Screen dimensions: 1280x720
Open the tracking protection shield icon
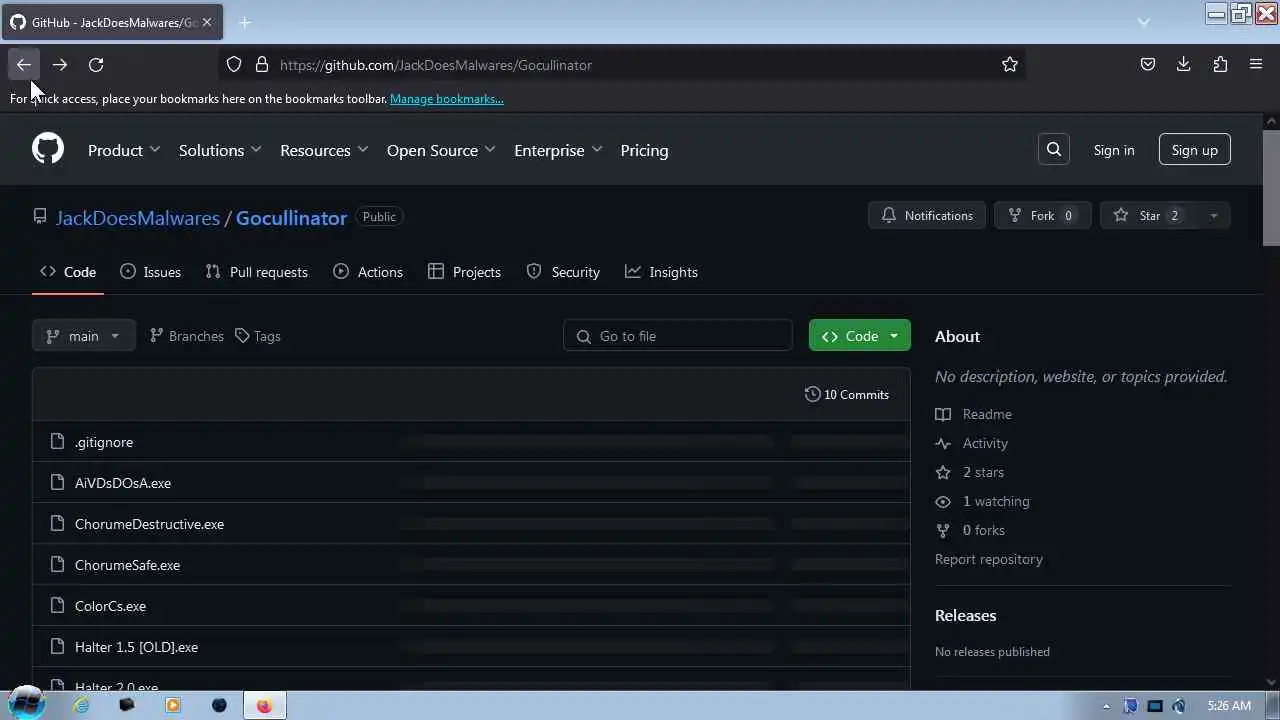point(234,65)
